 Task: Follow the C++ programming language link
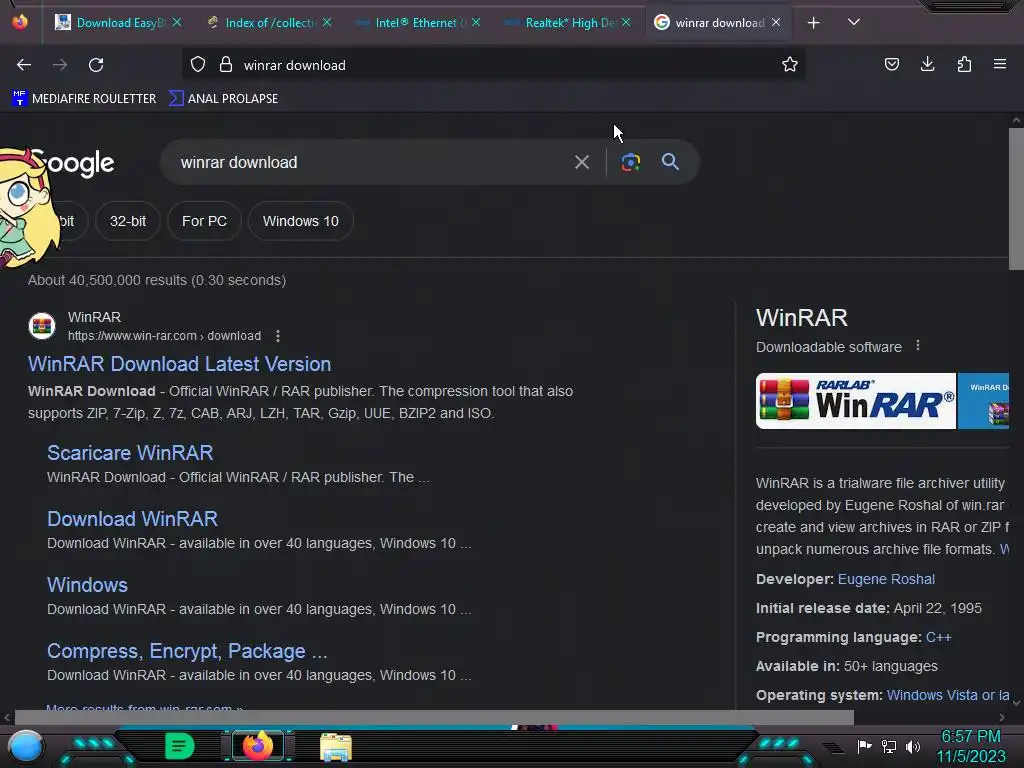tap(938, 637)
